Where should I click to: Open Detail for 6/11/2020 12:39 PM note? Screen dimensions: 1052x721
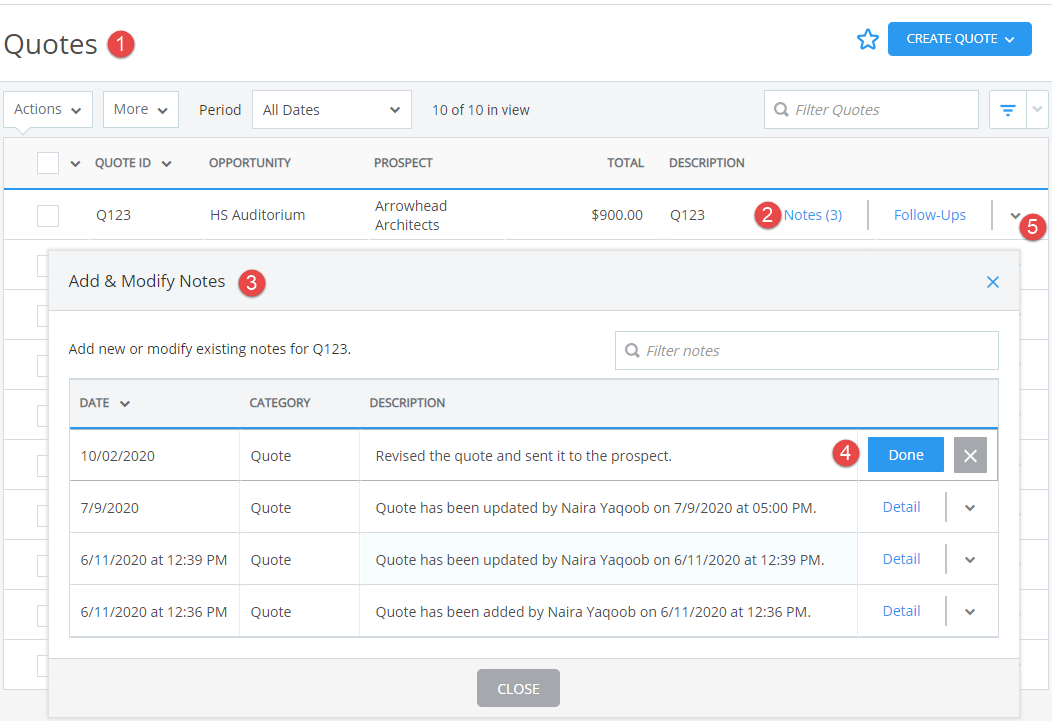[x=901, y=559]
